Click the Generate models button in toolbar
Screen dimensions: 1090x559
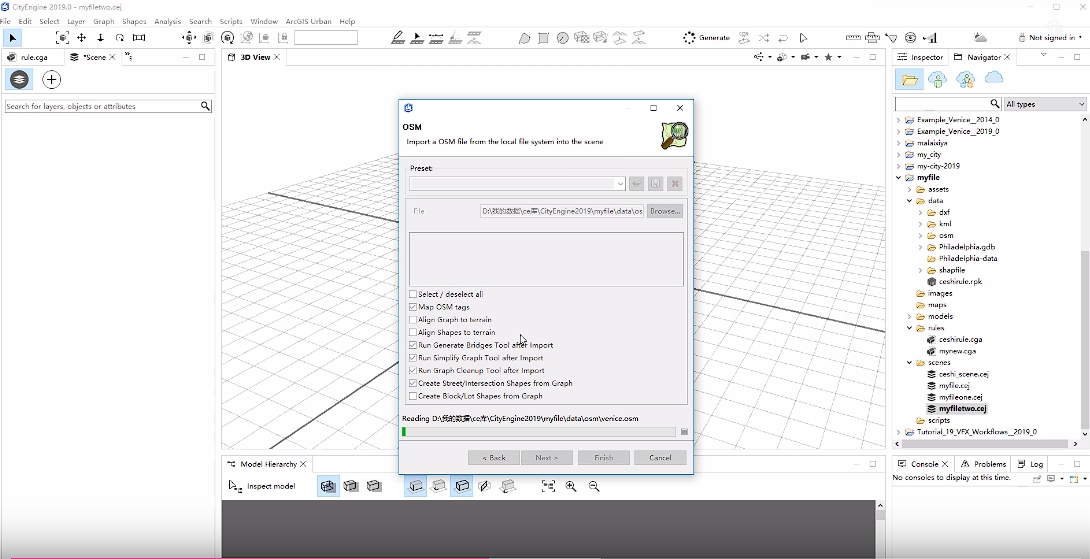[707, 38]
